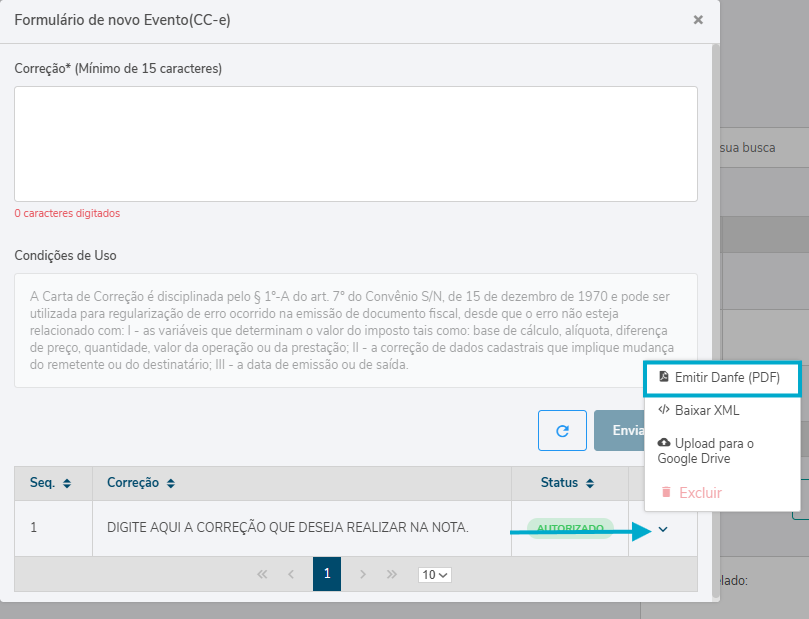Jump to the first page arrow
Viewport: 809px width, 619px height.
[x=263, y=575]
